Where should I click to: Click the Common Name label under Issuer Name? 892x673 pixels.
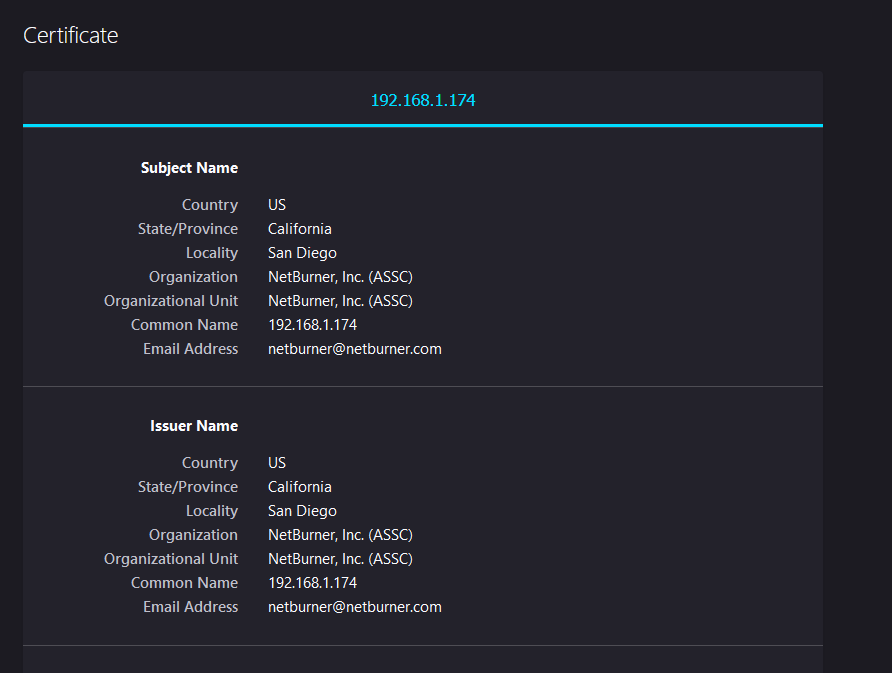pyautogui.click(x=184, y=583)
